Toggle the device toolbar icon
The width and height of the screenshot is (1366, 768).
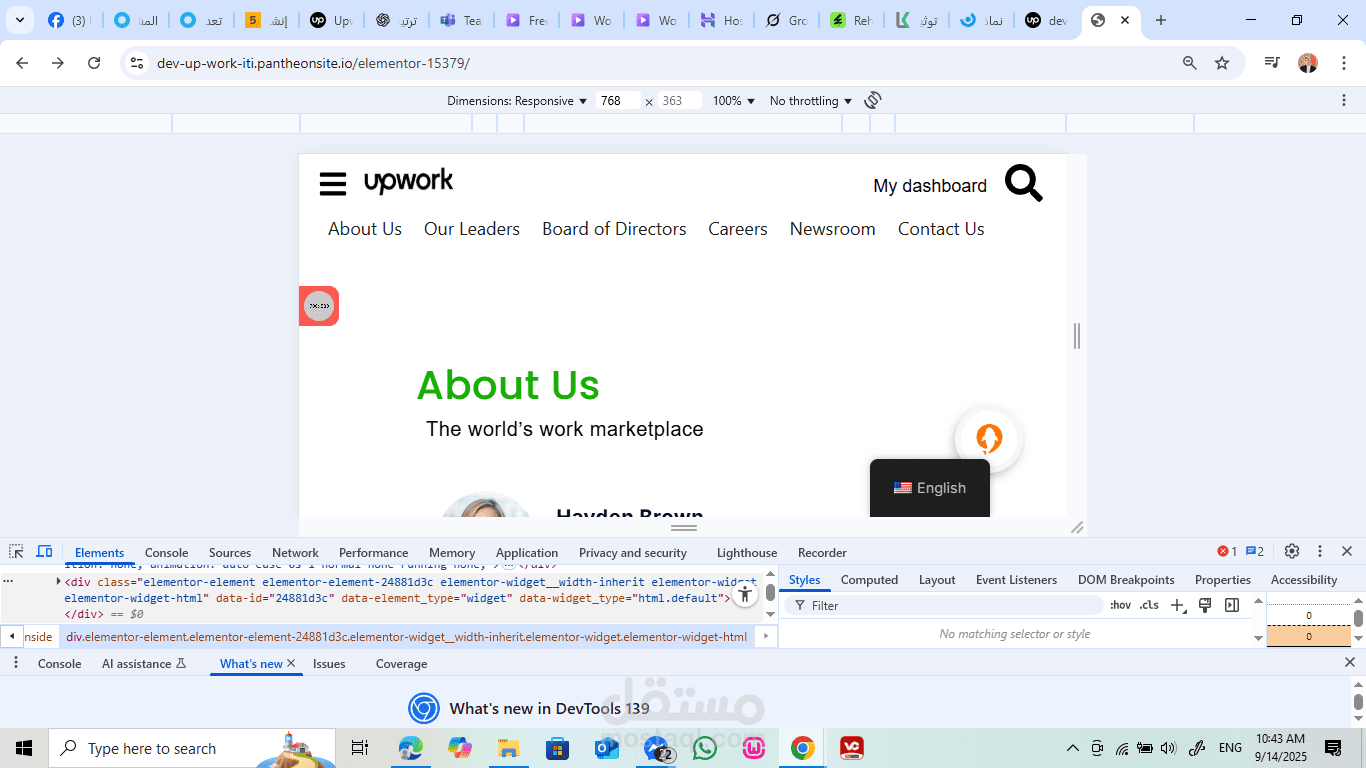tap(44, 552)
